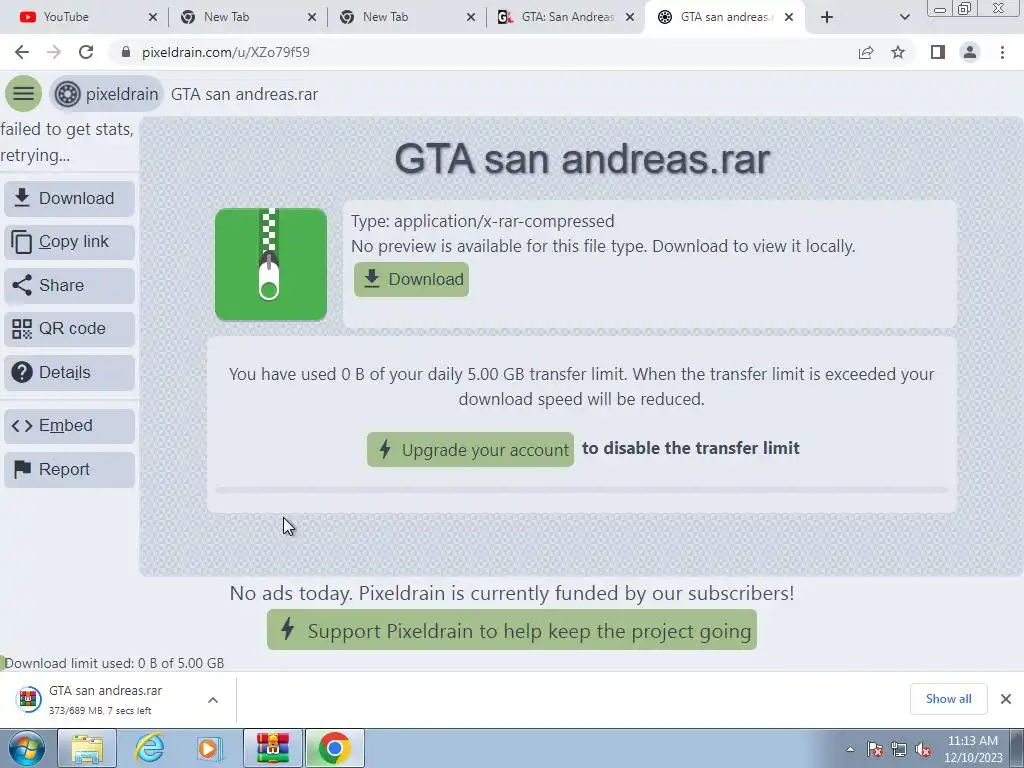Open the tab search dropdown

point(904,17)
